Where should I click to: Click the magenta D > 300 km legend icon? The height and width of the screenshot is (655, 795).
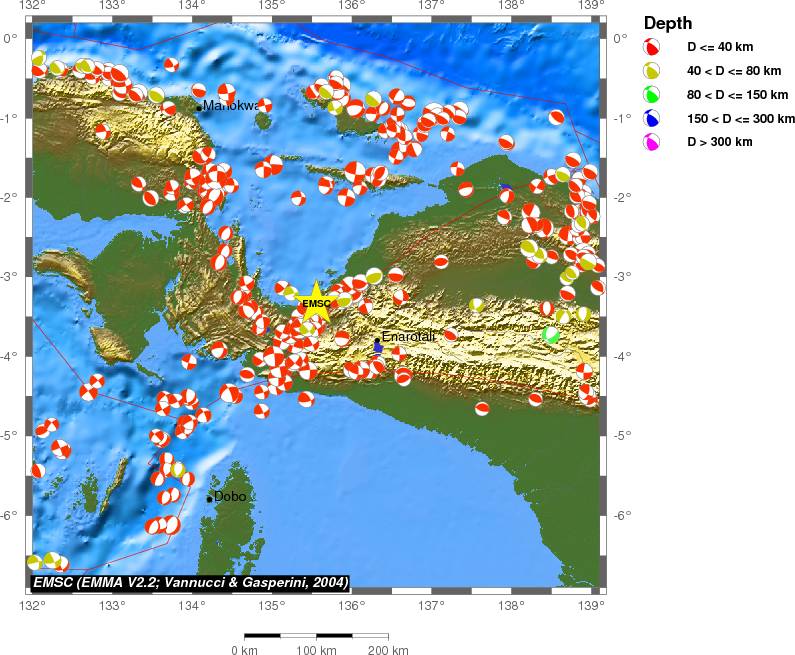click(x=651, y=143)
